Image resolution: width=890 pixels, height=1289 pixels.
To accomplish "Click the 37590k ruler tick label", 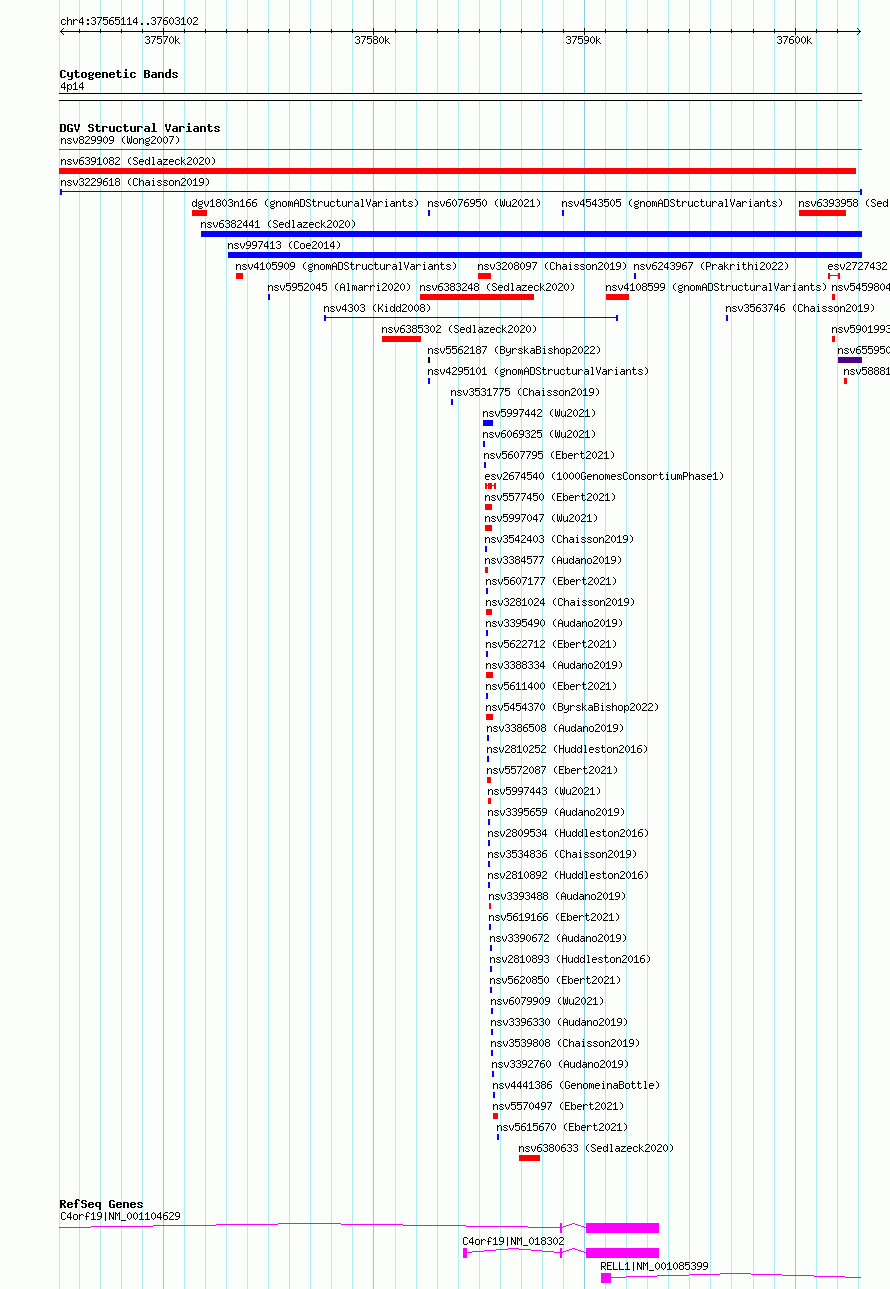I will pos(583,40).
